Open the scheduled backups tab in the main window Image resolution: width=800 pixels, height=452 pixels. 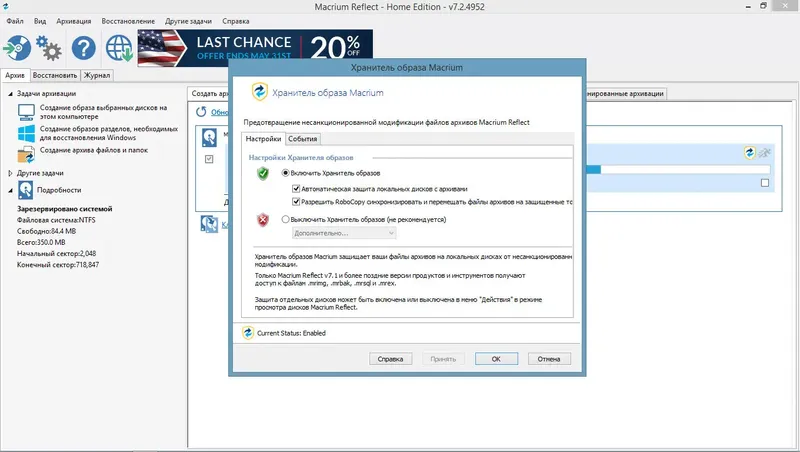pos(626,93)
